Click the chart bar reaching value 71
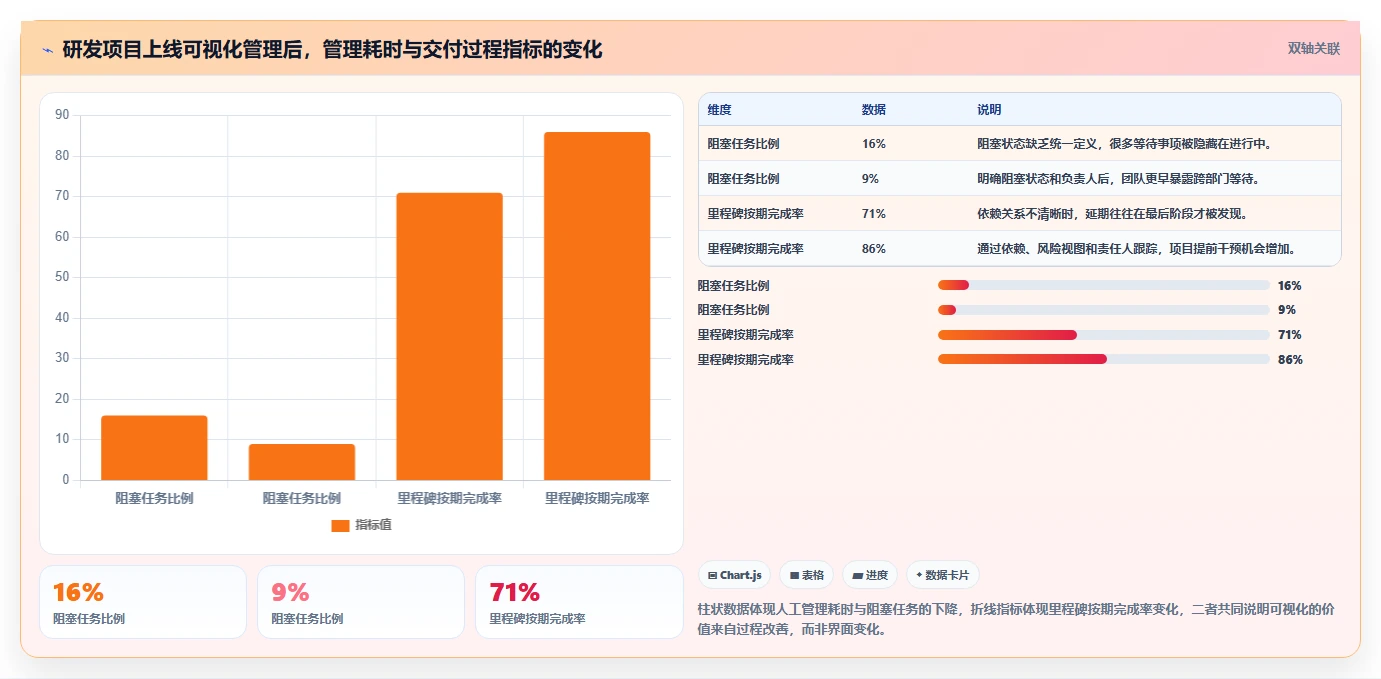1381x679 pixels. (x=449, y=336)
